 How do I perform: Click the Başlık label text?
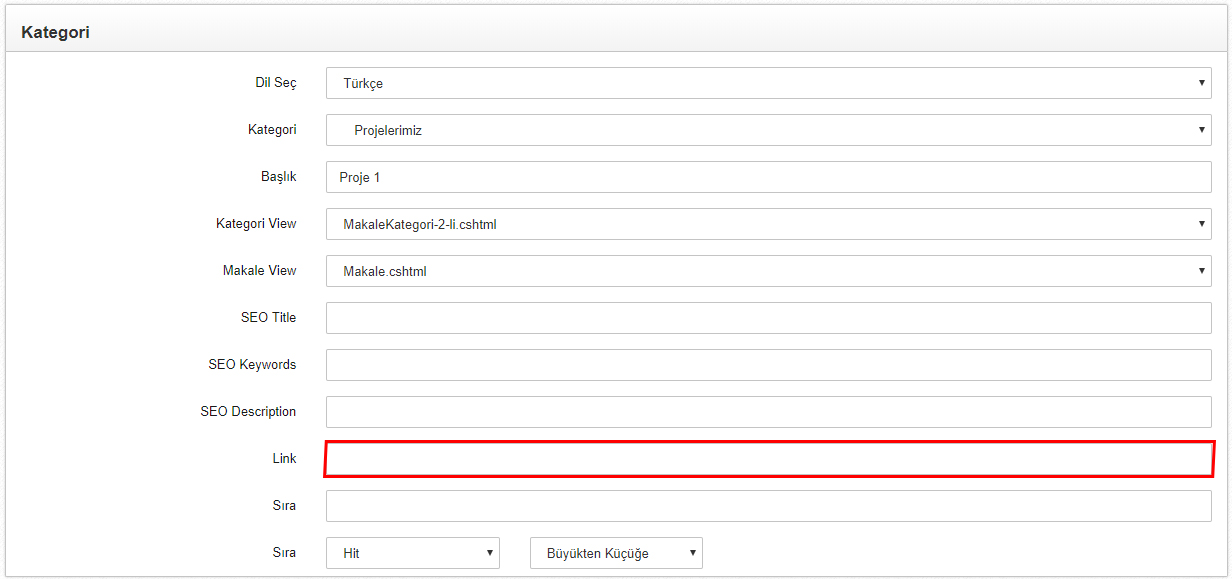279,176
